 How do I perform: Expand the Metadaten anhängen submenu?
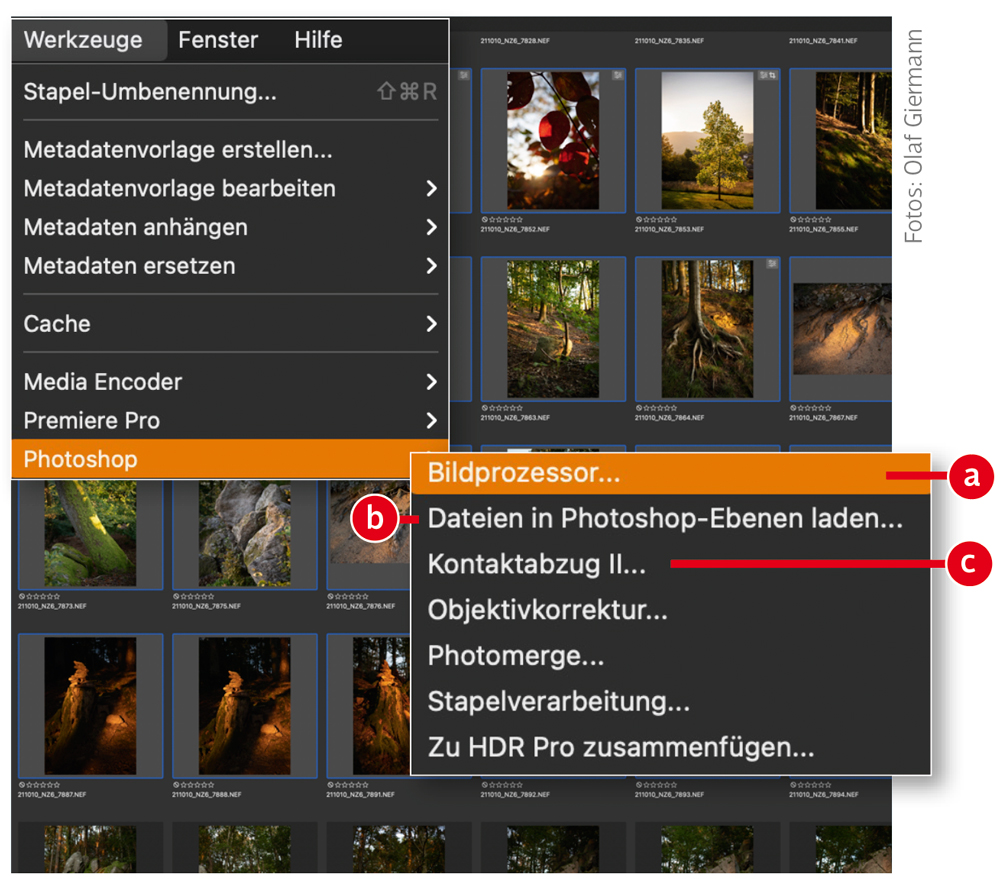pos(230,227)
